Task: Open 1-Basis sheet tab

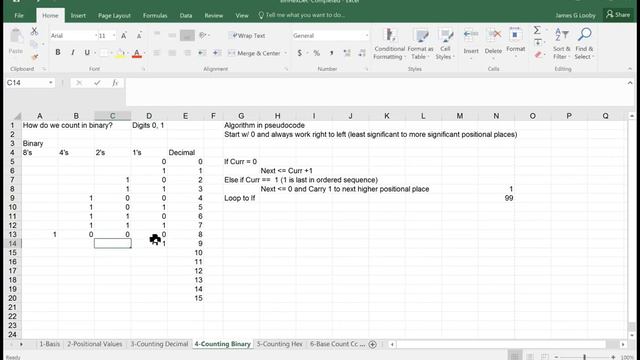Action: [x=49, y=344]
